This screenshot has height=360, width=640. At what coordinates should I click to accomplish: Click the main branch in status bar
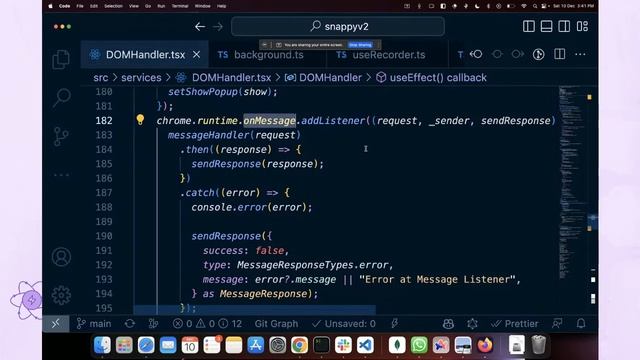coord(94,324)
